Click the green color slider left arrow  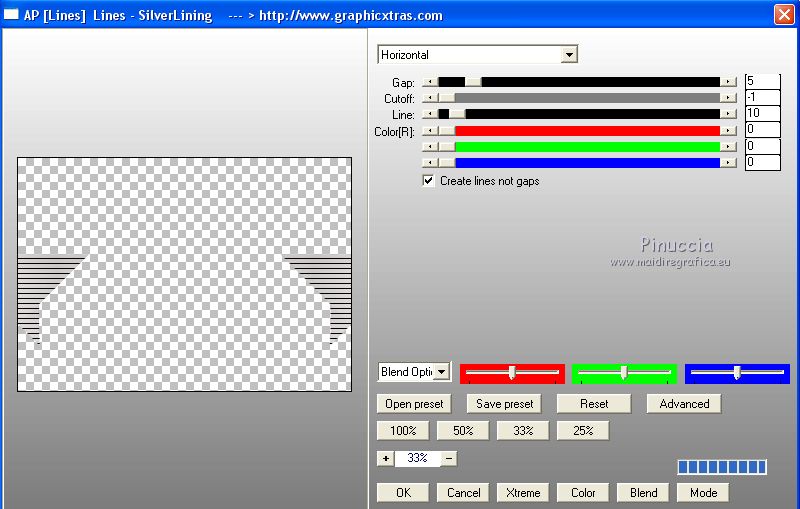[x=430, y=147]
